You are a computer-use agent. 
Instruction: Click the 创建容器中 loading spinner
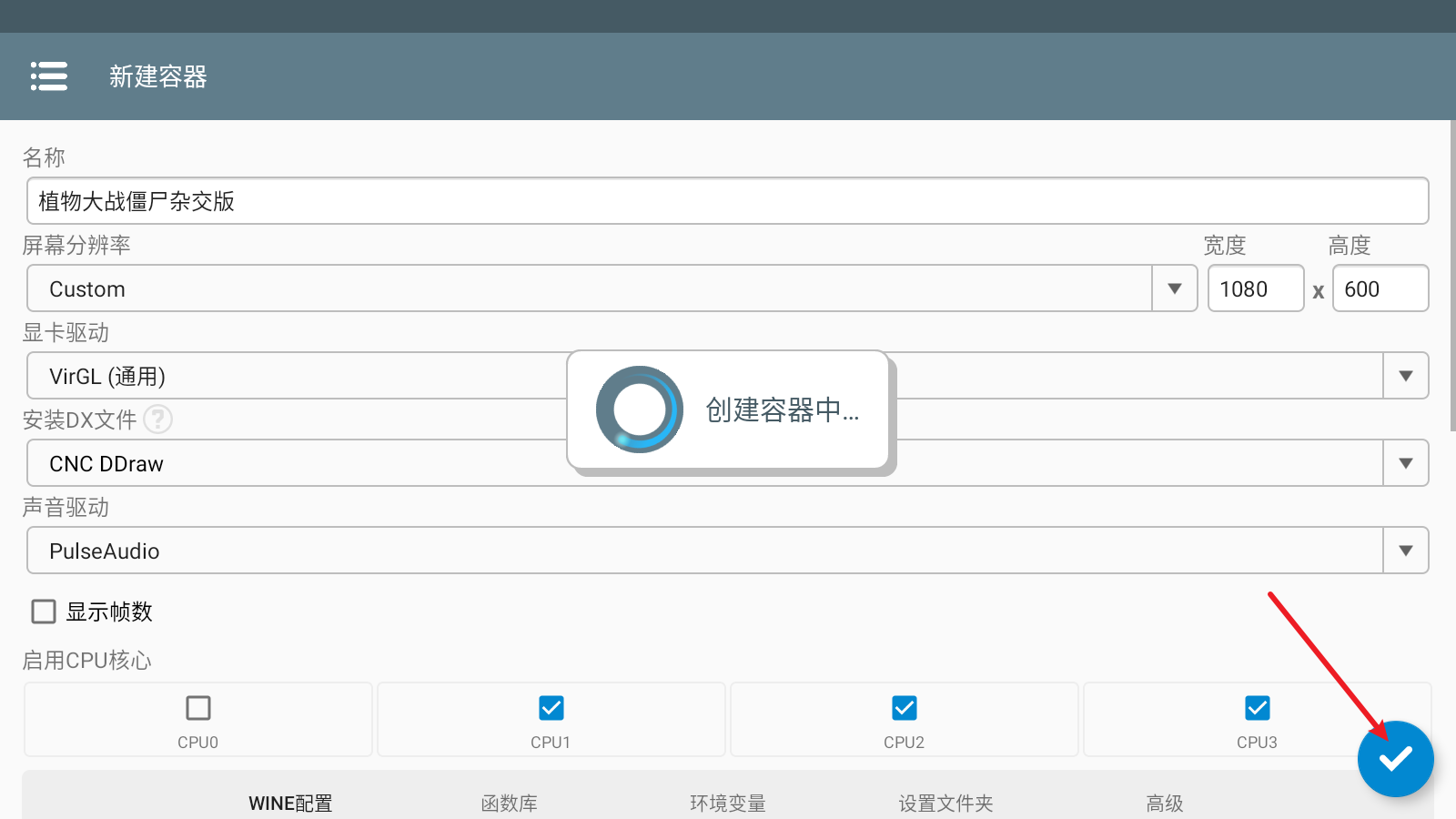pos(639,409)
